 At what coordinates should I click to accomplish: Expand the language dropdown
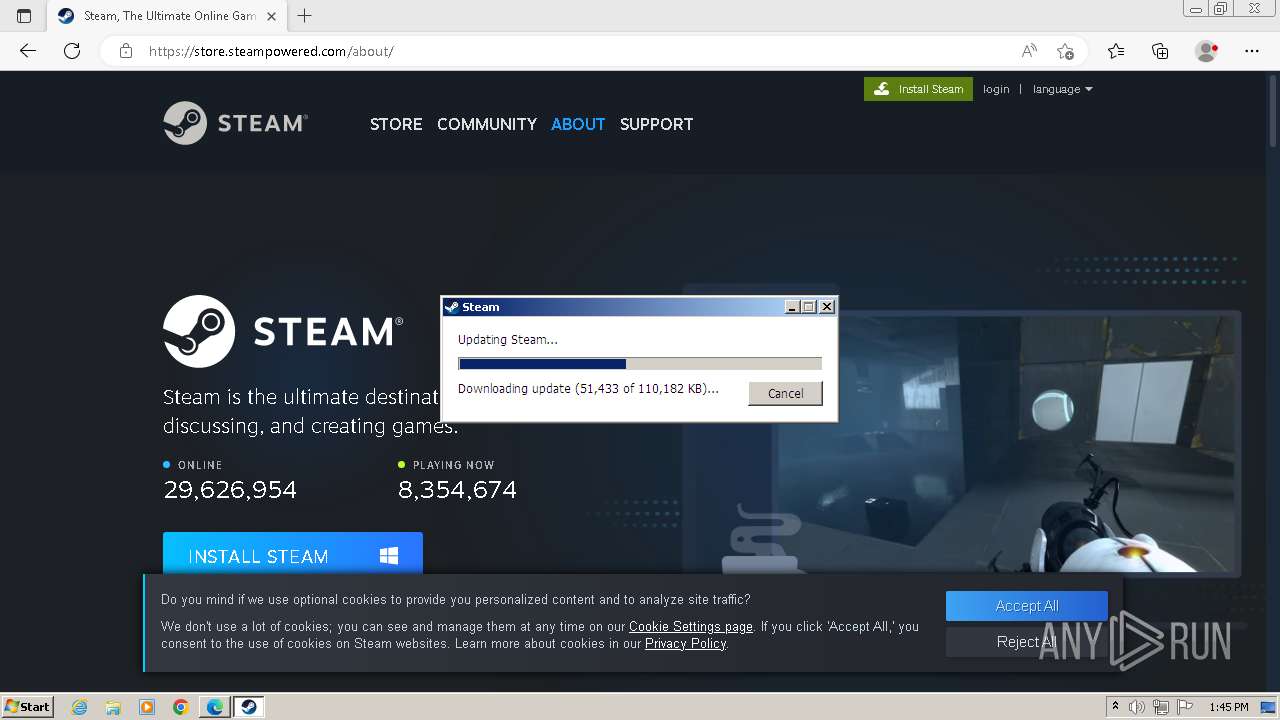tap(1062, 89)
